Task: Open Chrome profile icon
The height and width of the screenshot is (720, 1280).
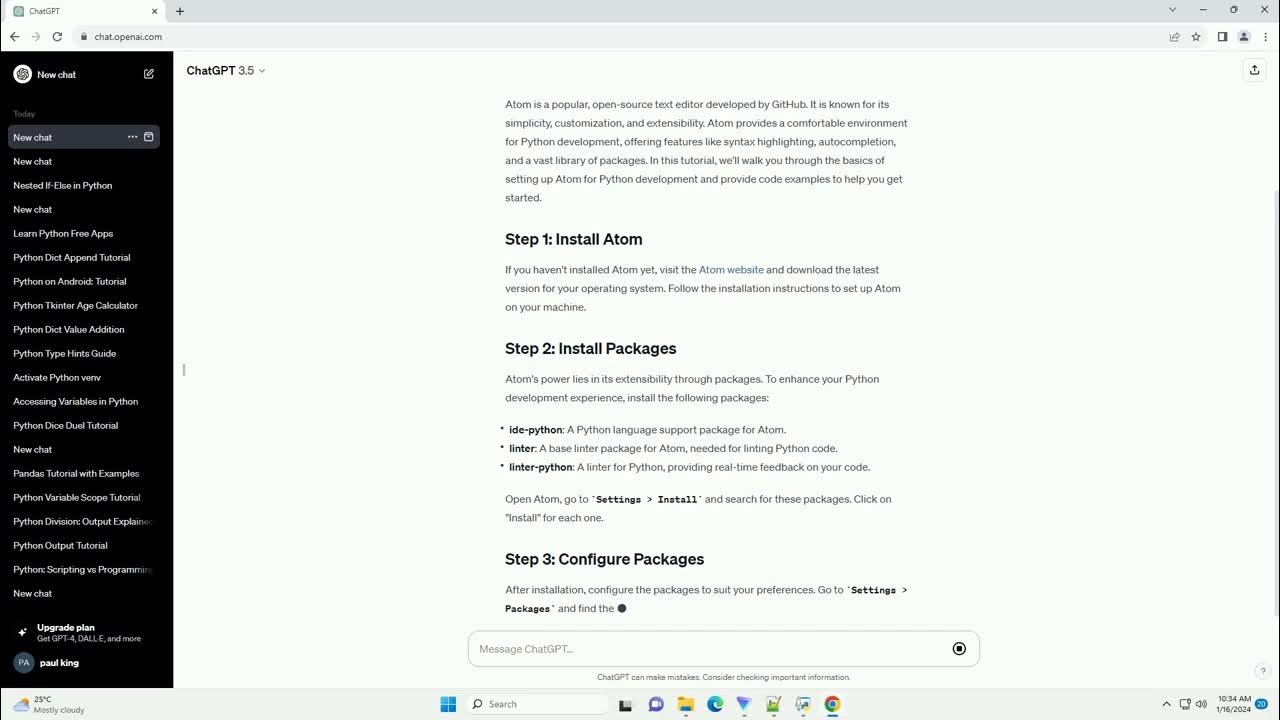Action: (x=1244, y=37)
